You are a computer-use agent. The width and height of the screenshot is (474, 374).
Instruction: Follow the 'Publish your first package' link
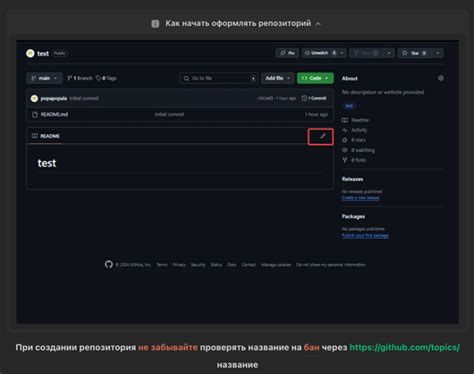click(365, 235)
